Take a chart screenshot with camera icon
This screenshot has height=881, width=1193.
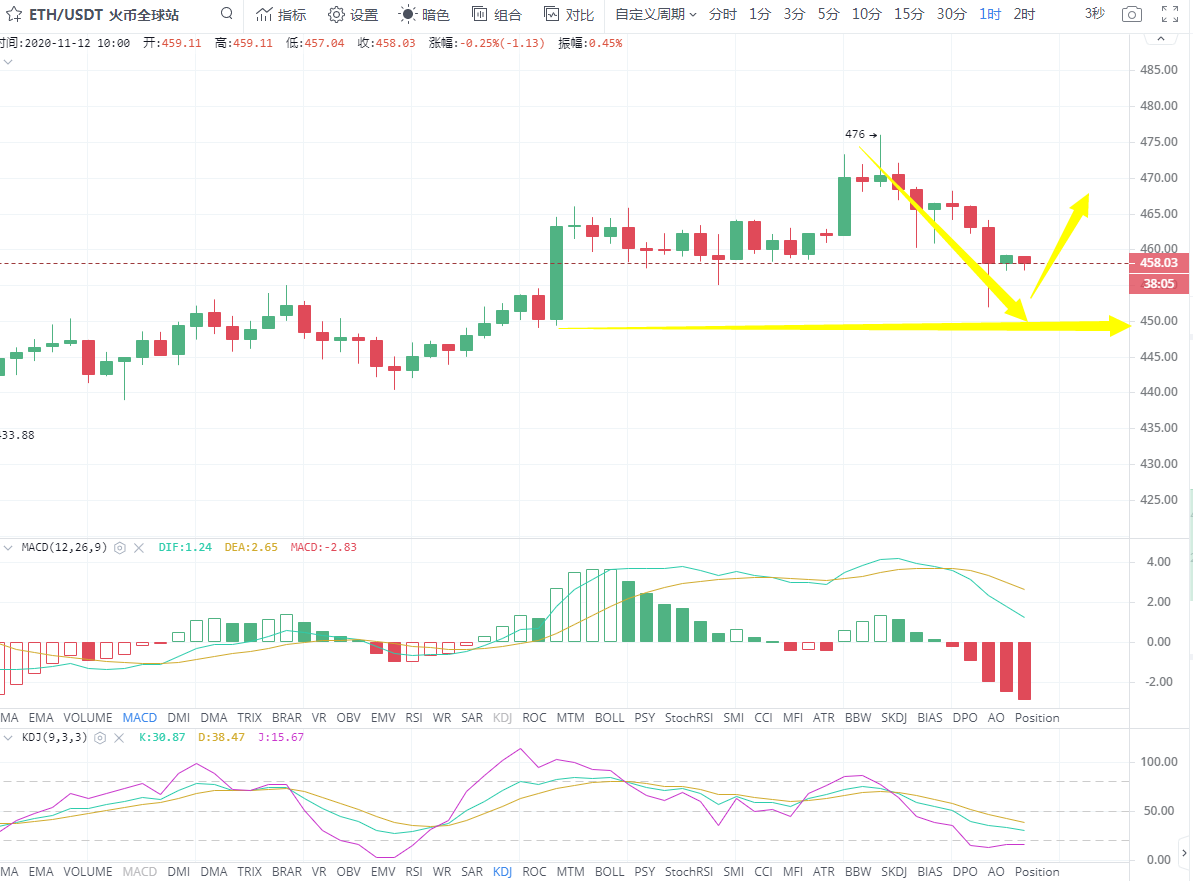1131,15
